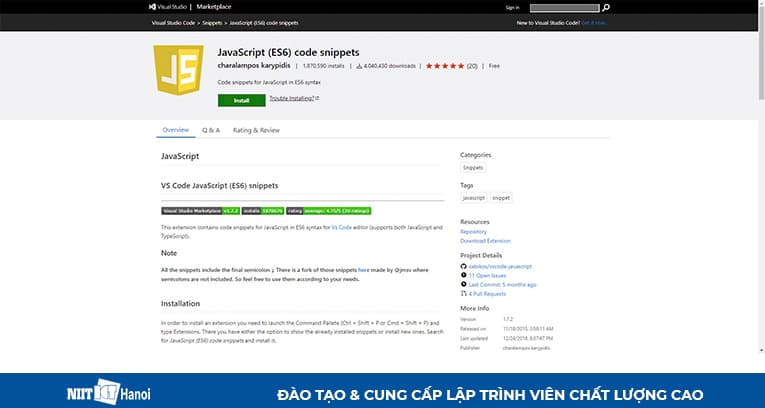Click the rating average badge
Image resolution: width=765 pixels, height=408 pixels.
pos(328,211)
